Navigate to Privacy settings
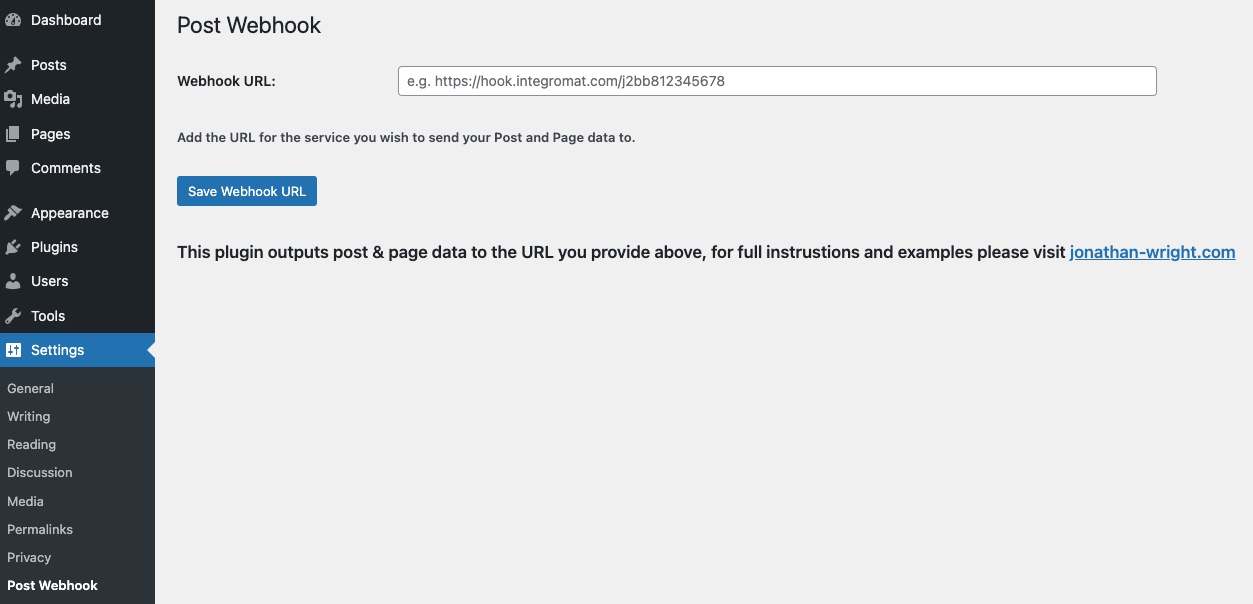1253x604 pixels. click(28, 557)
